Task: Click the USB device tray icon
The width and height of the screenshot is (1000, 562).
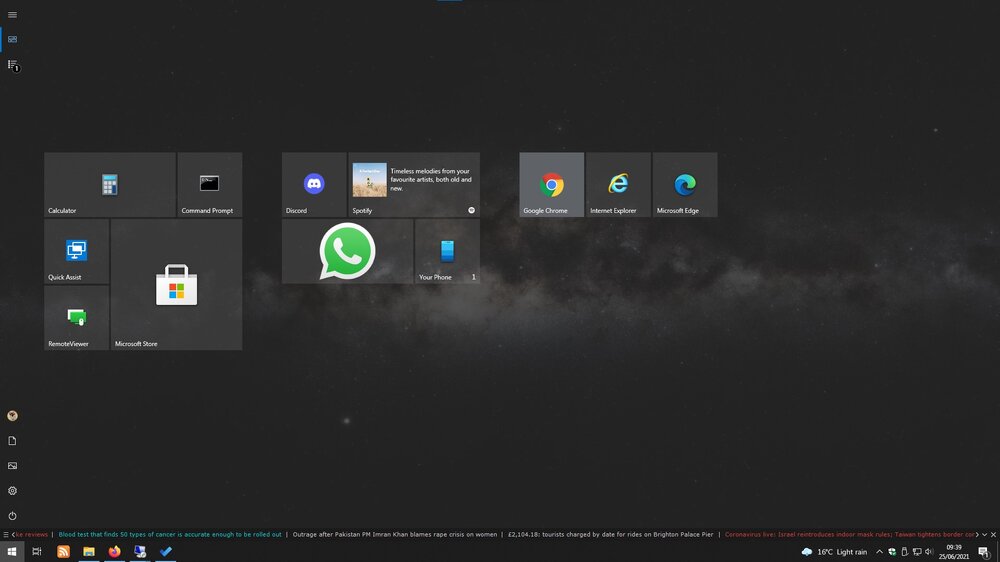Action: tap(904, 552)
